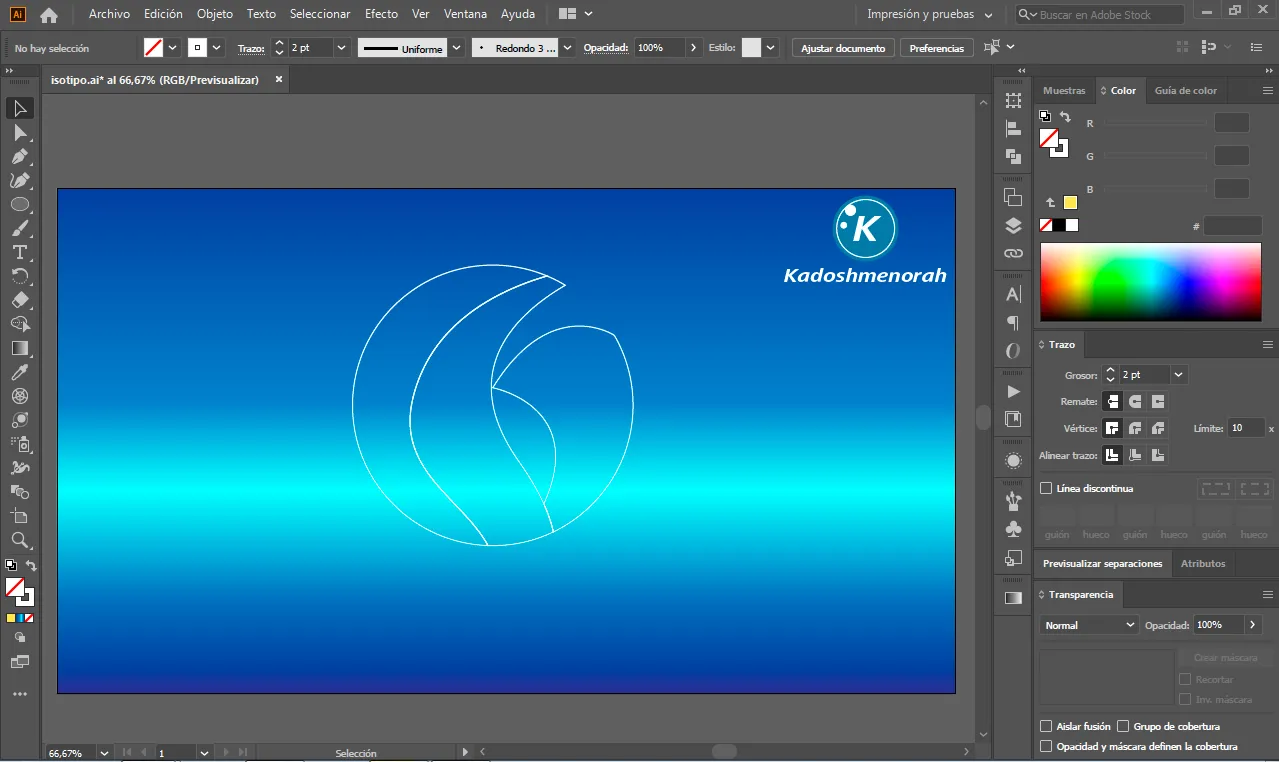Check the Aislar fusión option

pos(1046,726)
